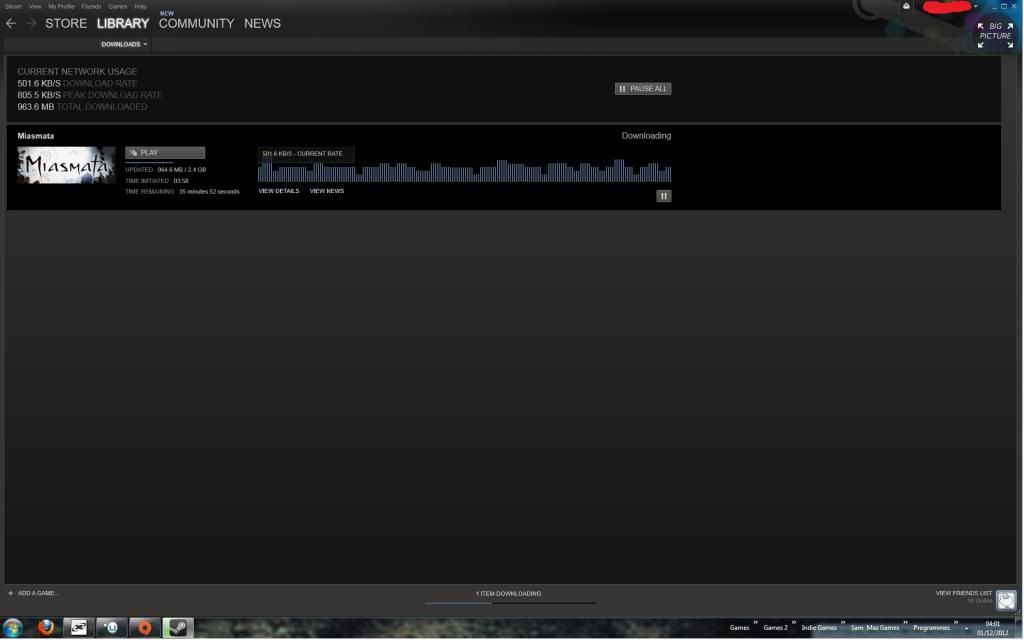This screenshot has width=1024, height=640.
Task: Open Firefox from the taskbar
Action: coord(46,628)
